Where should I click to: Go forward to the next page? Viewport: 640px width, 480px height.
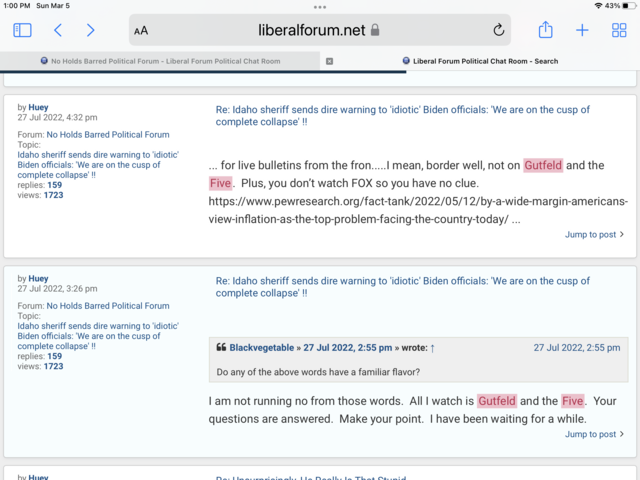click(x=91, y=30)
